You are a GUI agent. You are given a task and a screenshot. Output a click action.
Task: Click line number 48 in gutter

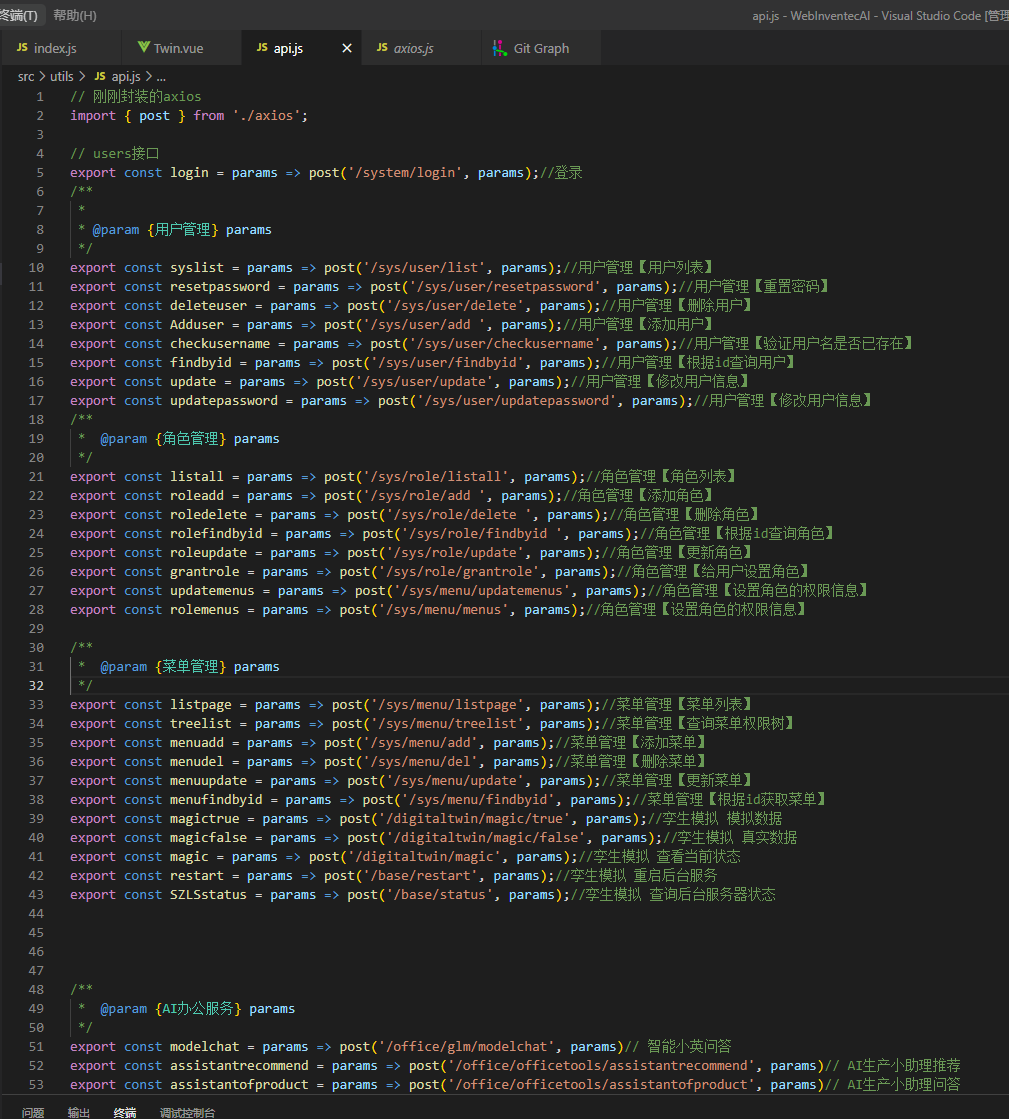[36, 990]
